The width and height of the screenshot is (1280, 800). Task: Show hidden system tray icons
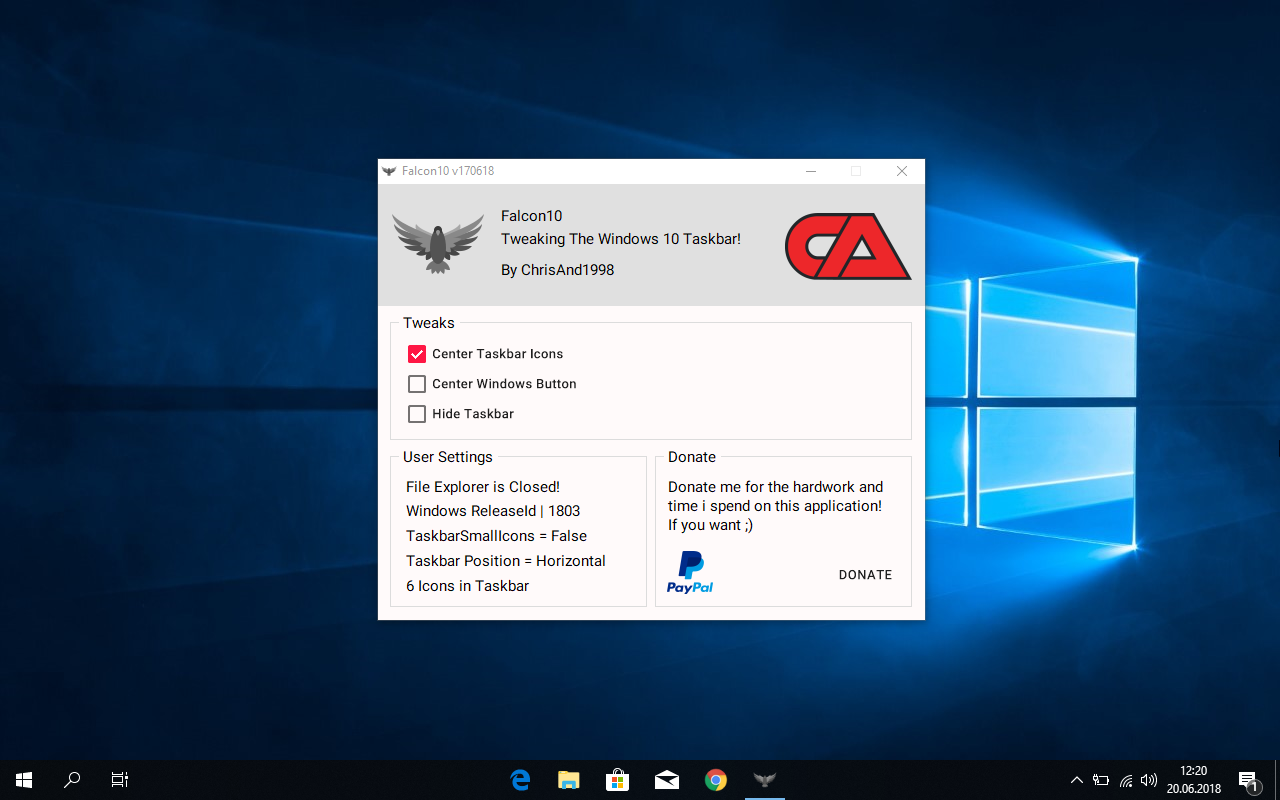(1077, 780)
